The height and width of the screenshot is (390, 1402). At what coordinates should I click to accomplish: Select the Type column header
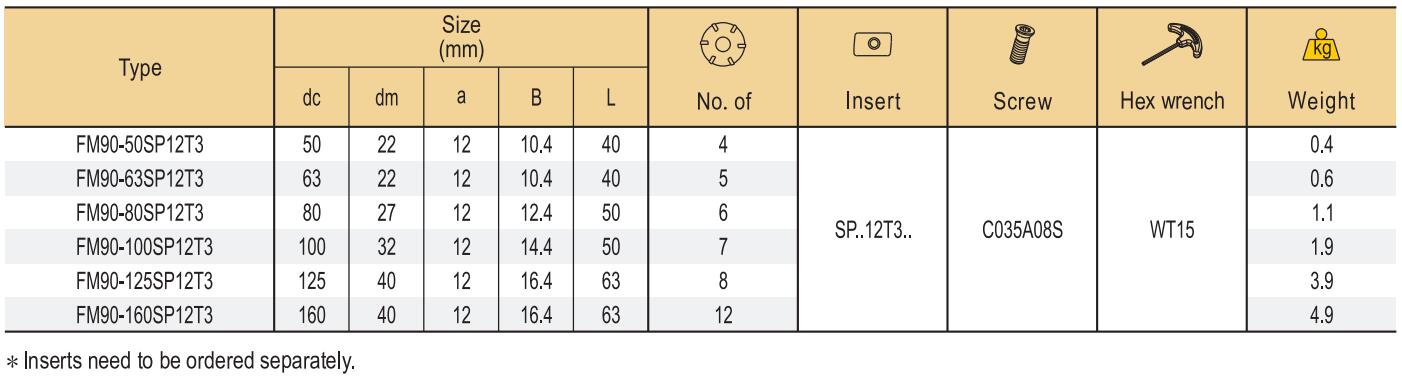(140, 67)
